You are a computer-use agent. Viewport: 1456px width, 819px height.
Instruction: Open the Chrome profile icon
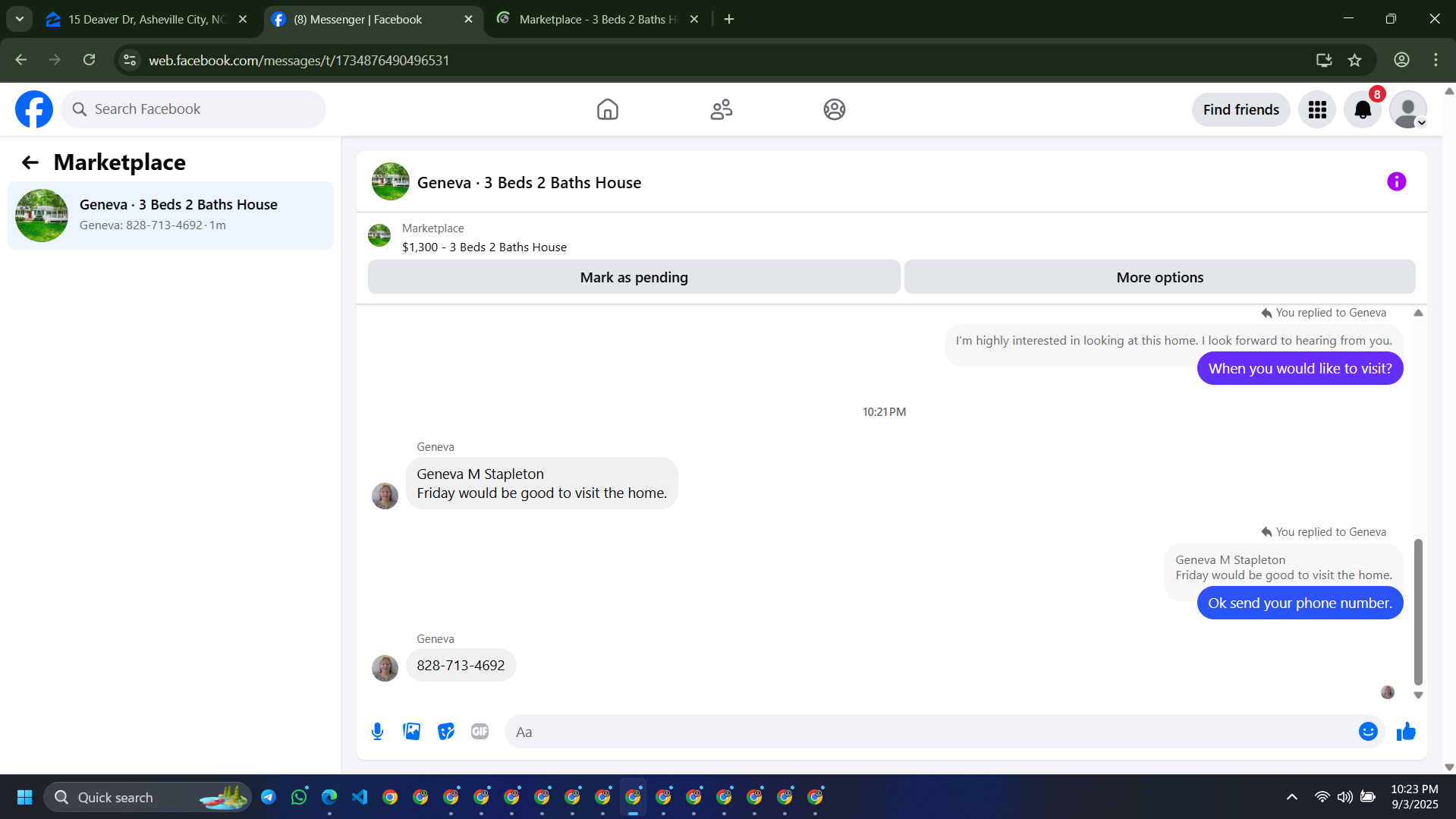click(x=1401, y=60)
